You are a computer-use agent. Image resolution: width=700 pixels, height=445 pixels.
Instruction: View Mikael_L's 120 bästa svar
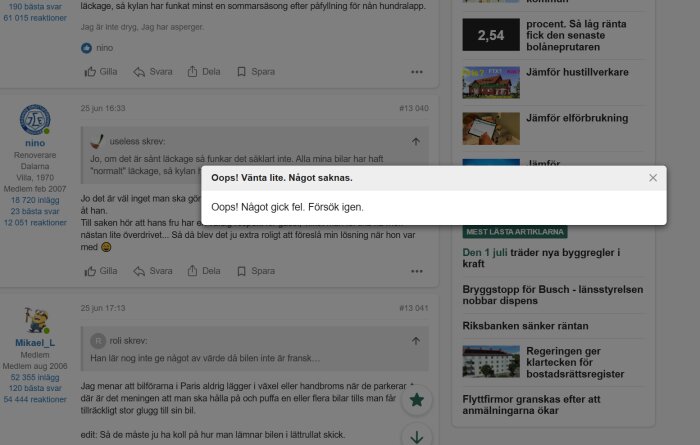pyautogui.click(x=35, y=388)
